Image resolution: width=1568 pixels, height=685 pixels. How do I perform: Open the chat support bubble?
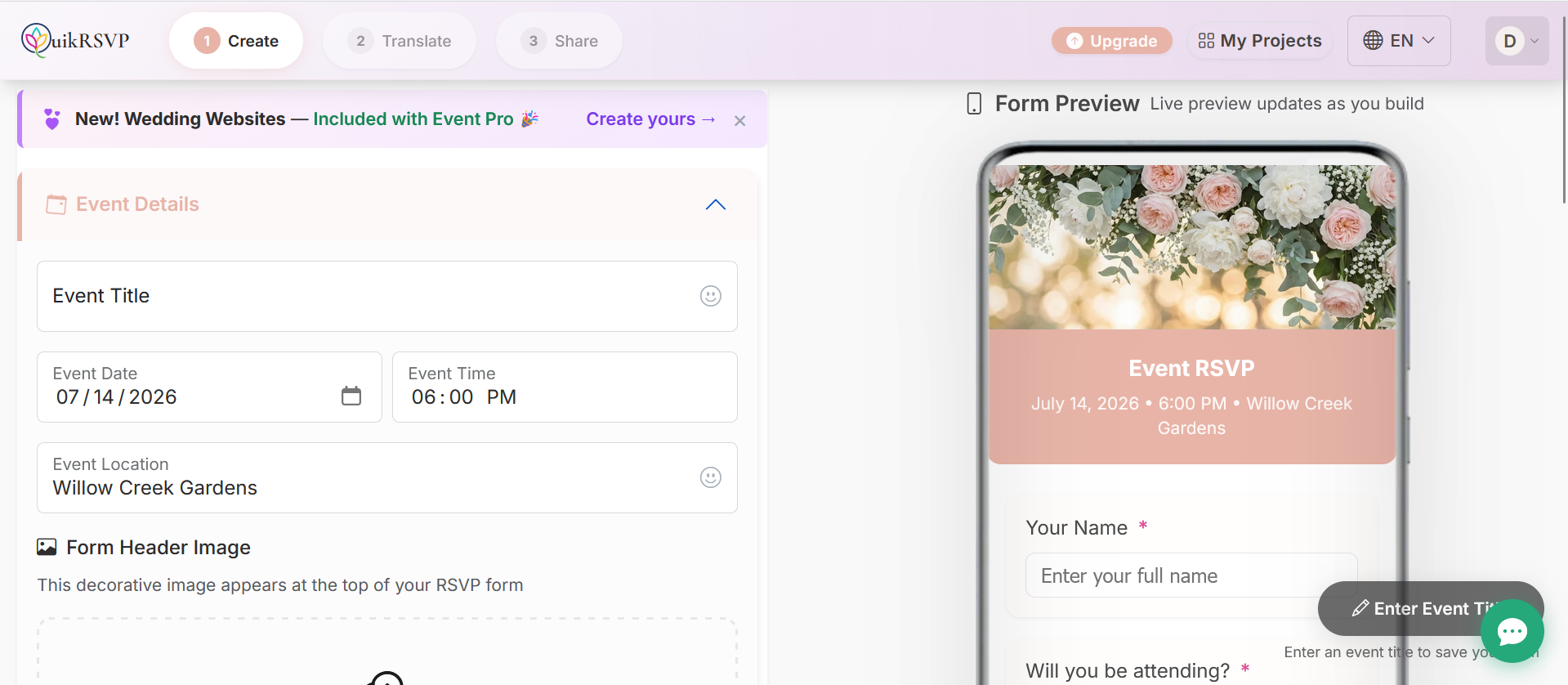tap(1512, 631)
